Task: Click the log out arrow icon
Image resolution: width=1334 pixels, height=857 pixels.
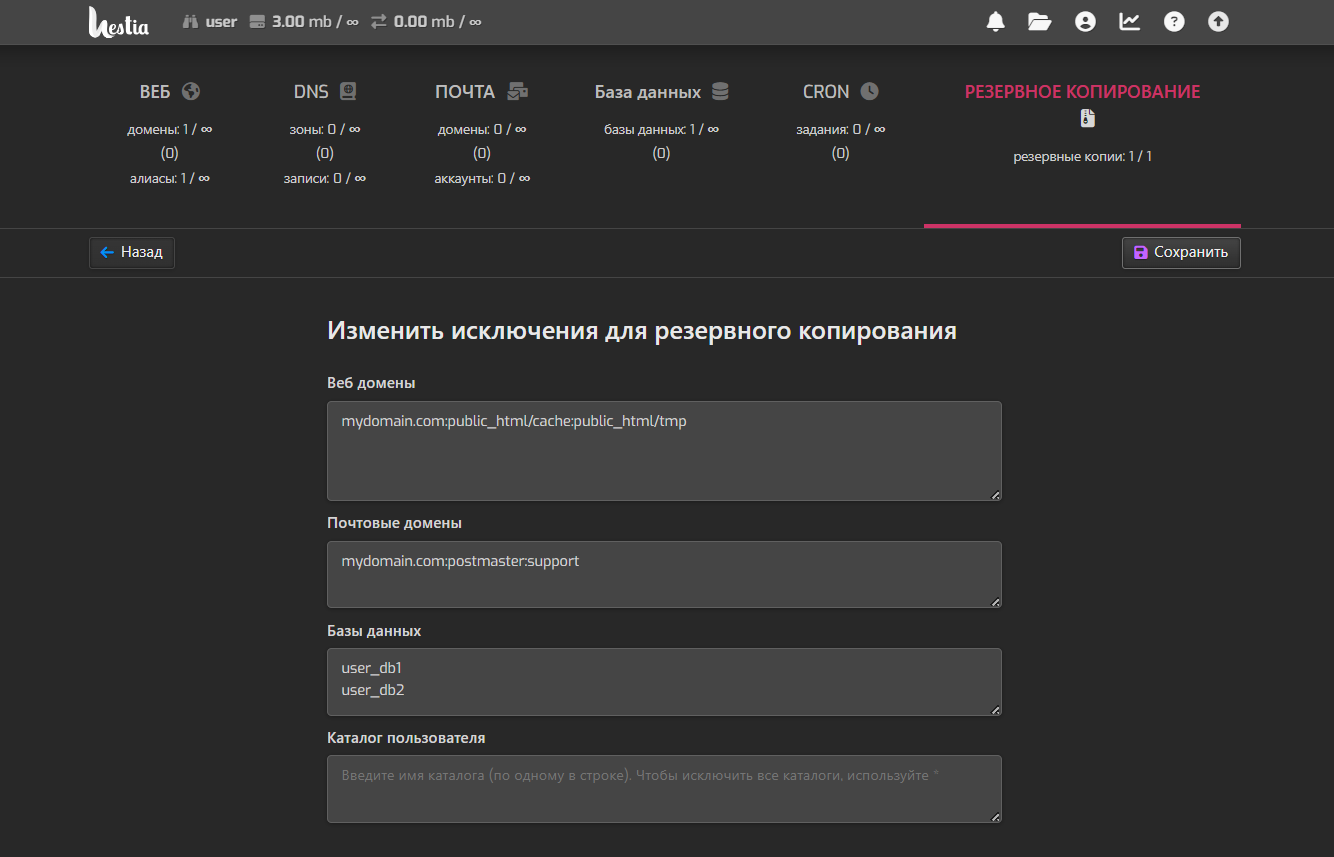Action: click(1218, 21)
